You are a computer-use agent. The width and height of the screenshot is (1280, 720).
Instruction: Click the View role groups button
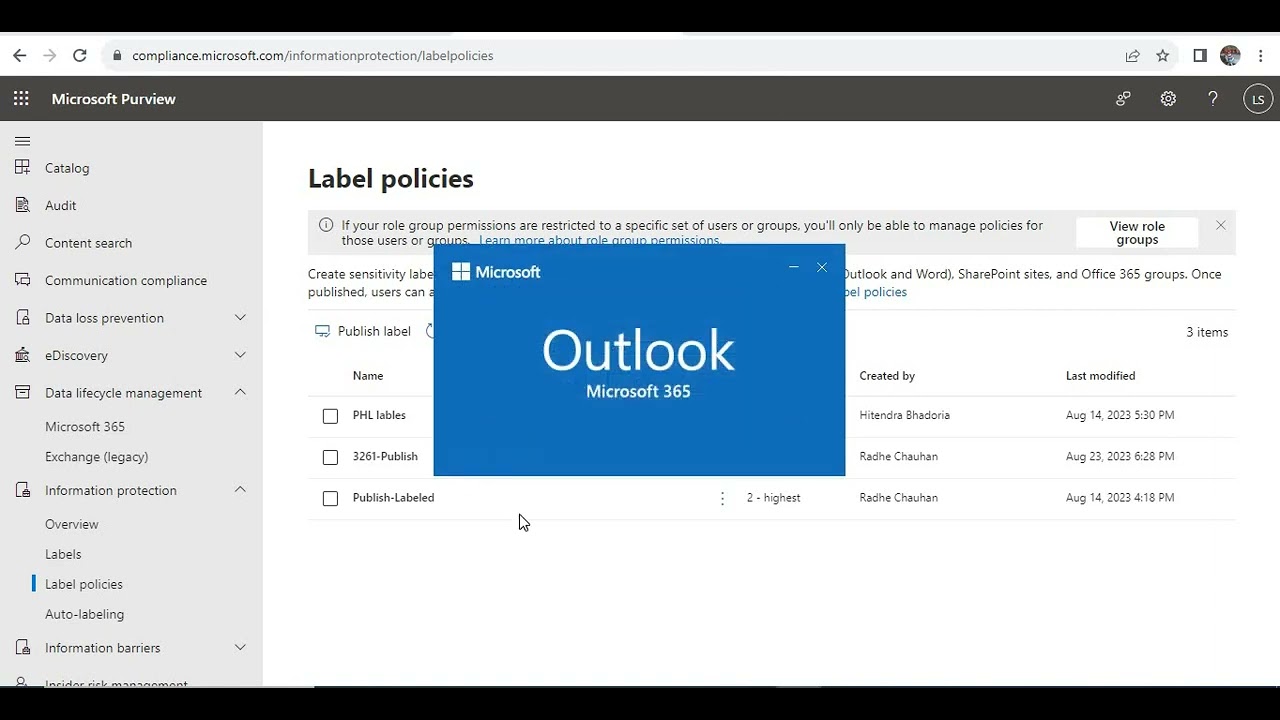(x=1137, y=233)
